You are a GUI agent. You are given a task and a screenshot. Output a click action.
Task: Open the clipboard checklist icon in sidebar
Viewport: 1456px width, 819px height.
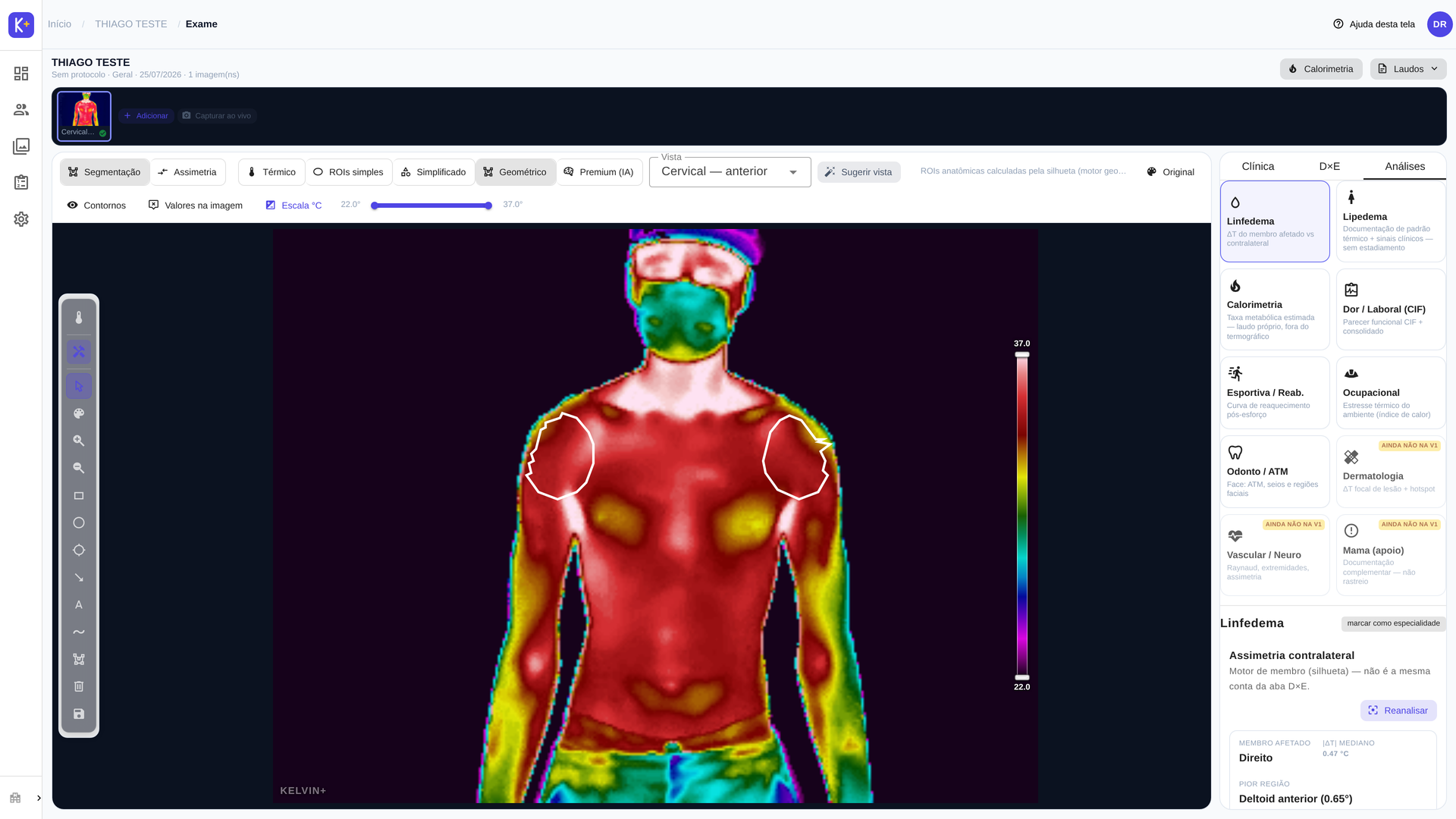click(21, 183)
